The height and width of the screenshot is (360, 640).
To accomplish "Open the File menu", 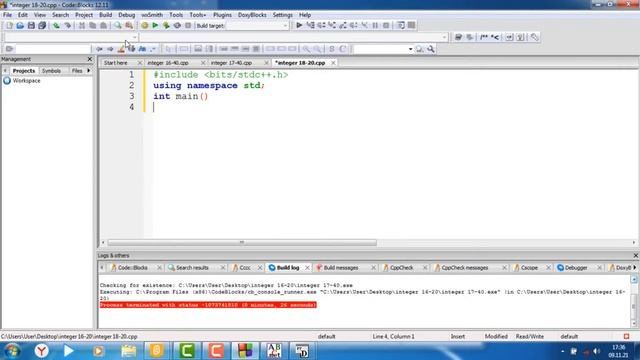I will coord(7,15).
